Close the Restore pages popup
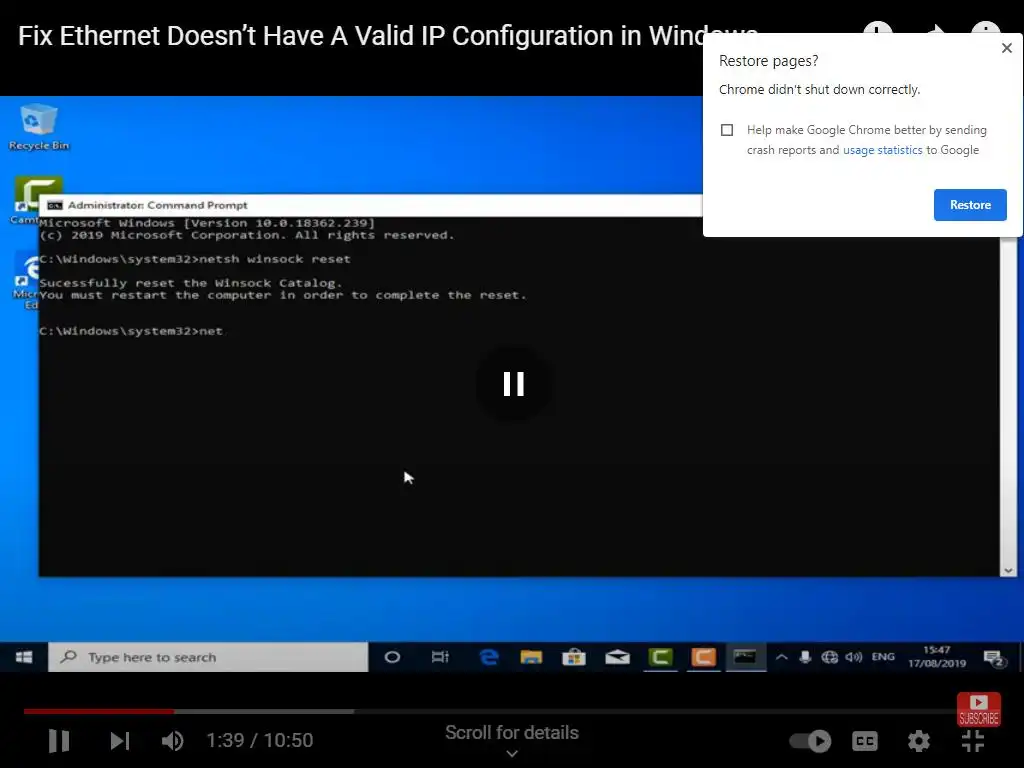This screenshot has height=768, width=1024. click(1006, 48)
